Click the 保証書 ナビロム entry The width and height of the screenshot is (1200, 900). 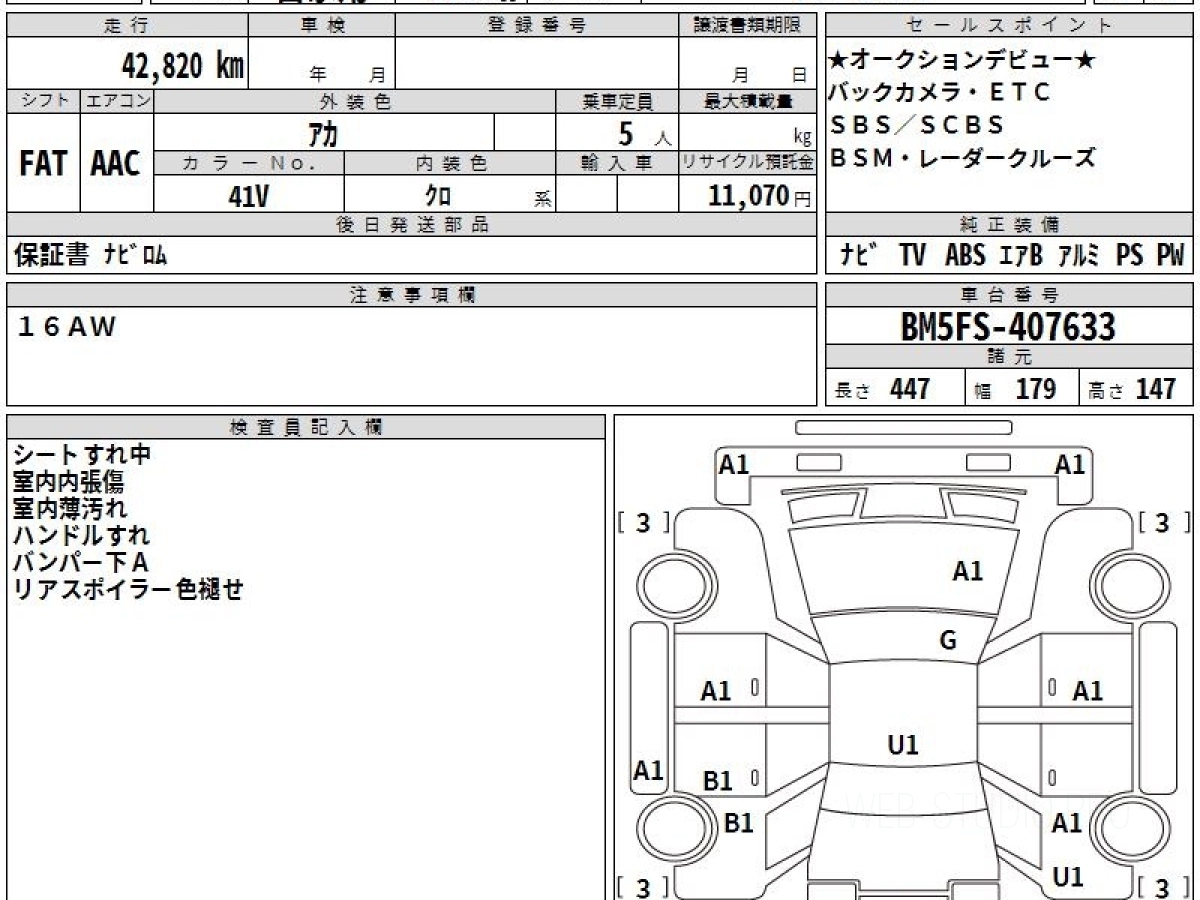tap(91, 255)
